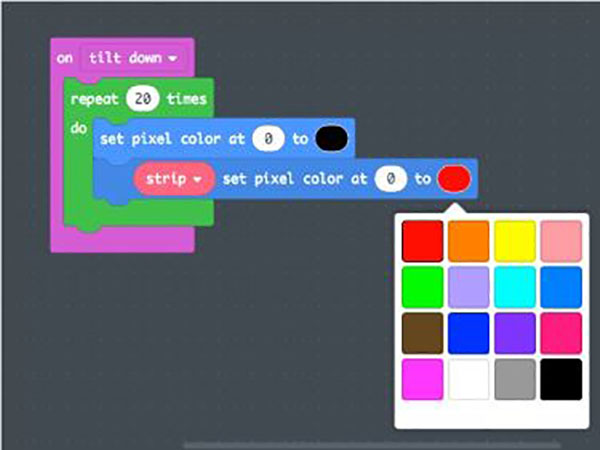The width and height of the screenshot is (600, 450).
Task: Pick the lavender palette swatch
Action: pyautogui.click(x=468, y=287)
